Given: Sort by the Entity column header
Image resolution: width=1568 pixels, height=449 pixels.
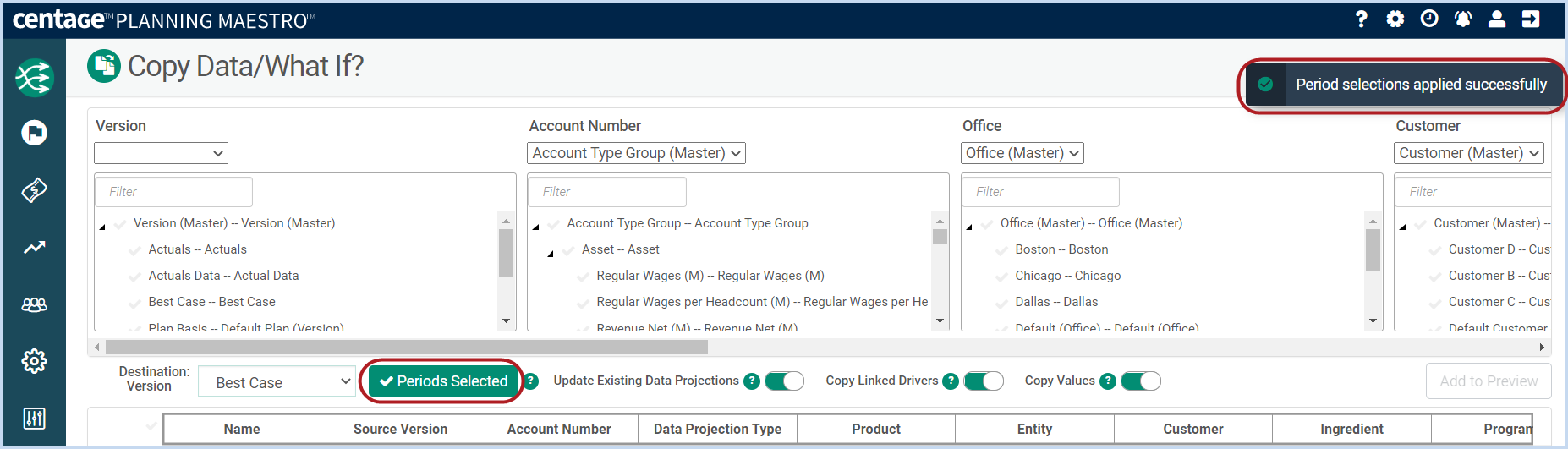Looking at the screenshot, I should click(1034, 430).
